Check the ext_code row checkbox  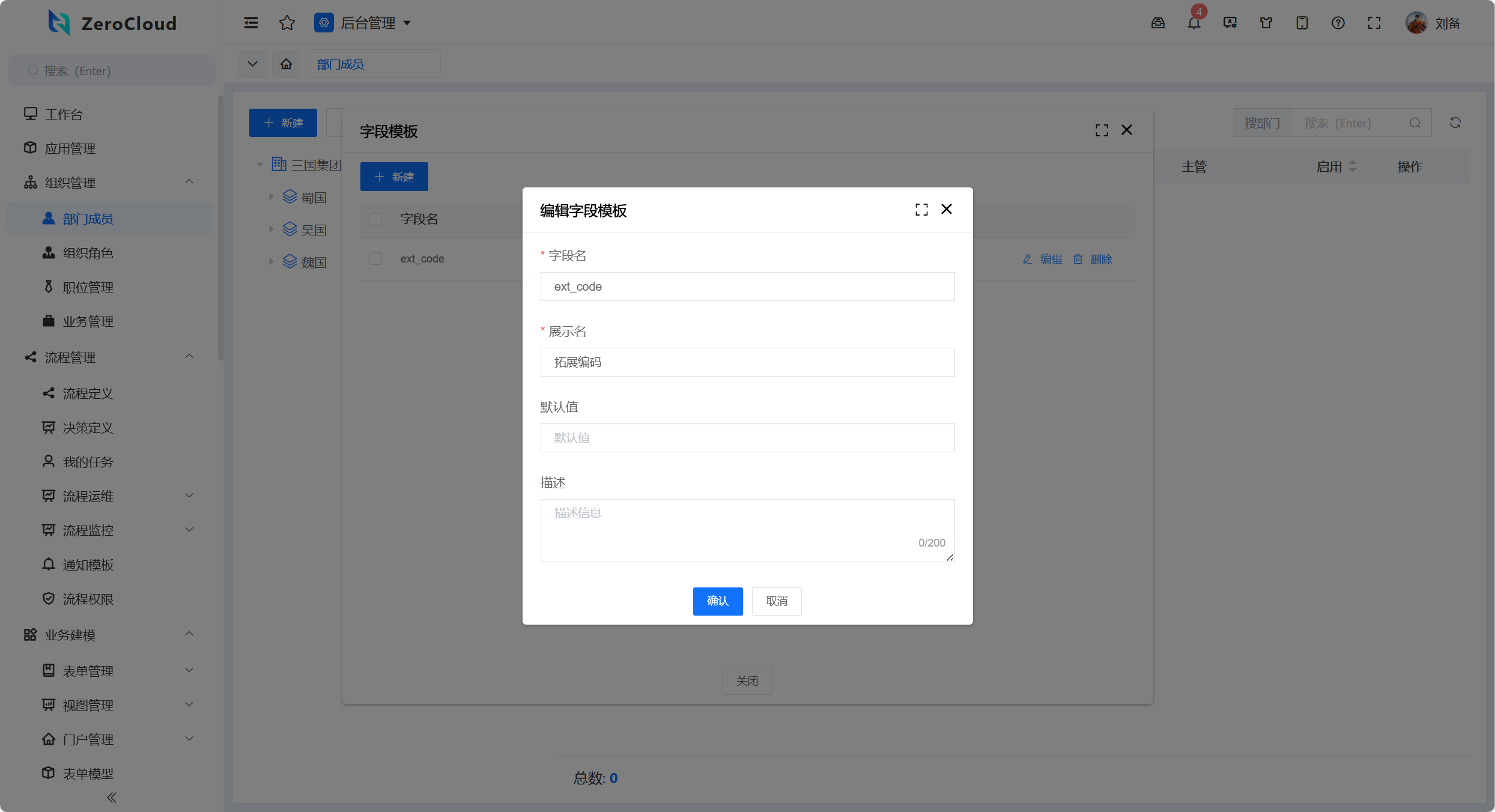[x=376, y=259]
